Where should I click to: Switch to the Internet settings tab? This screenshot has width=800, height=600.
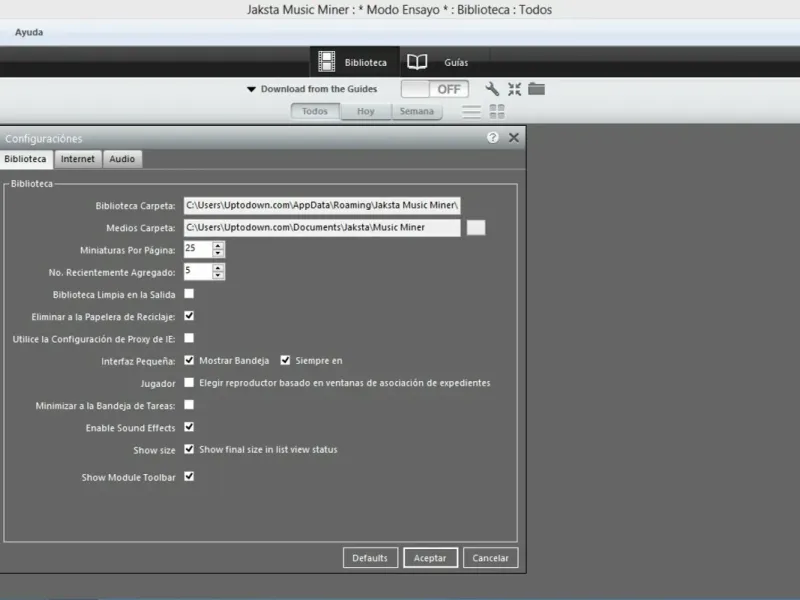coord(78,159)
